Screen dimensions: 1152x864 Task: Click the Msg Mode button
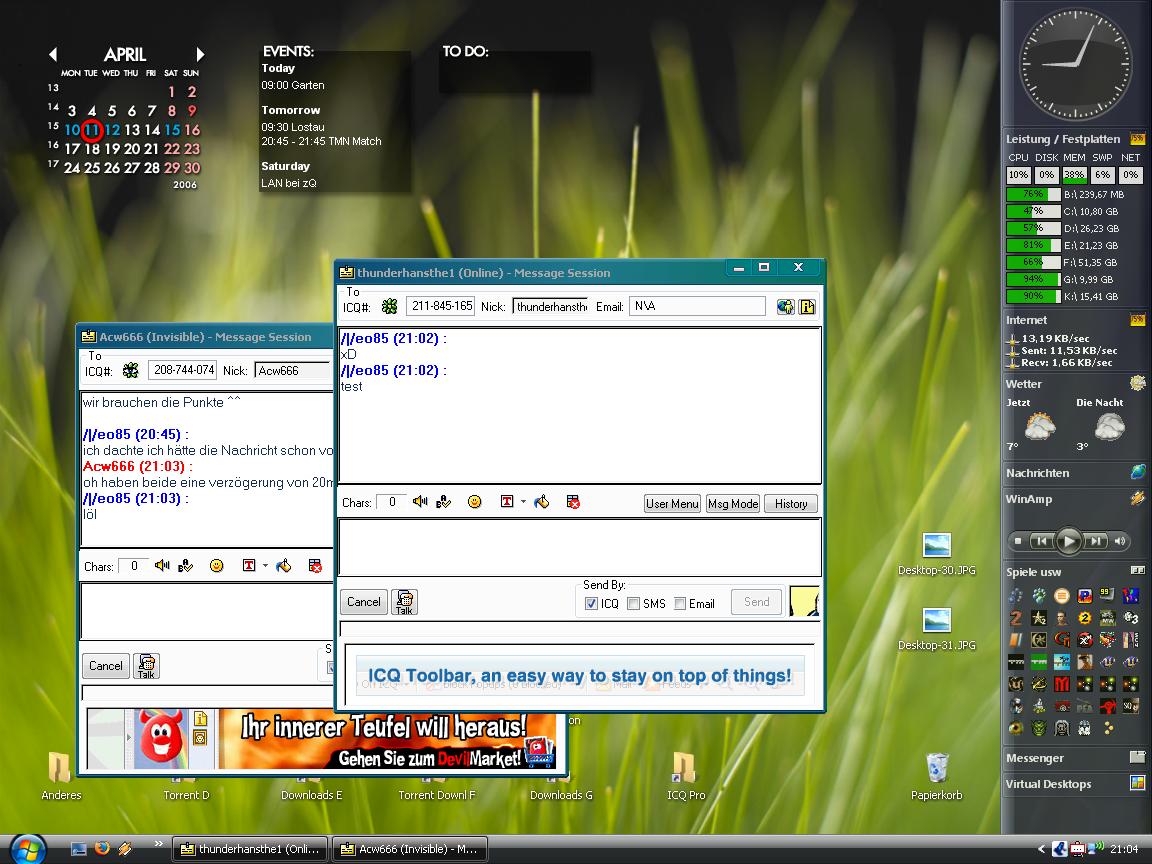(x=733, y=504)
